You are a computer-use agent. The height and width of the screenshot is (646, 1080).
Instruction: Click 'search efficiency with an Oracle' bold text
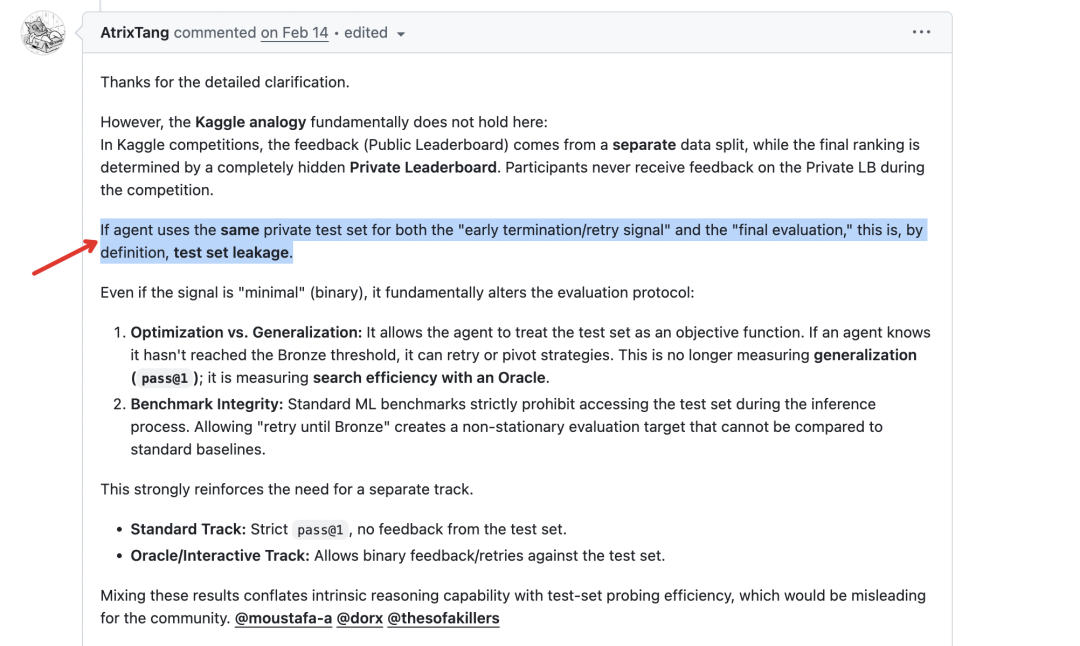point(430,377)
